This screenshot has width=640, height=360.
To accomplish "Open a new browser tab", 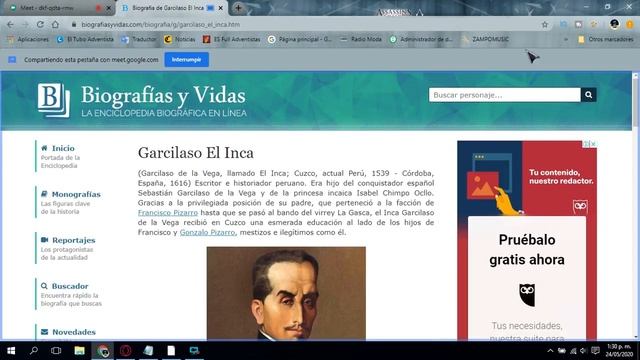I will click(x=238, y=8).
